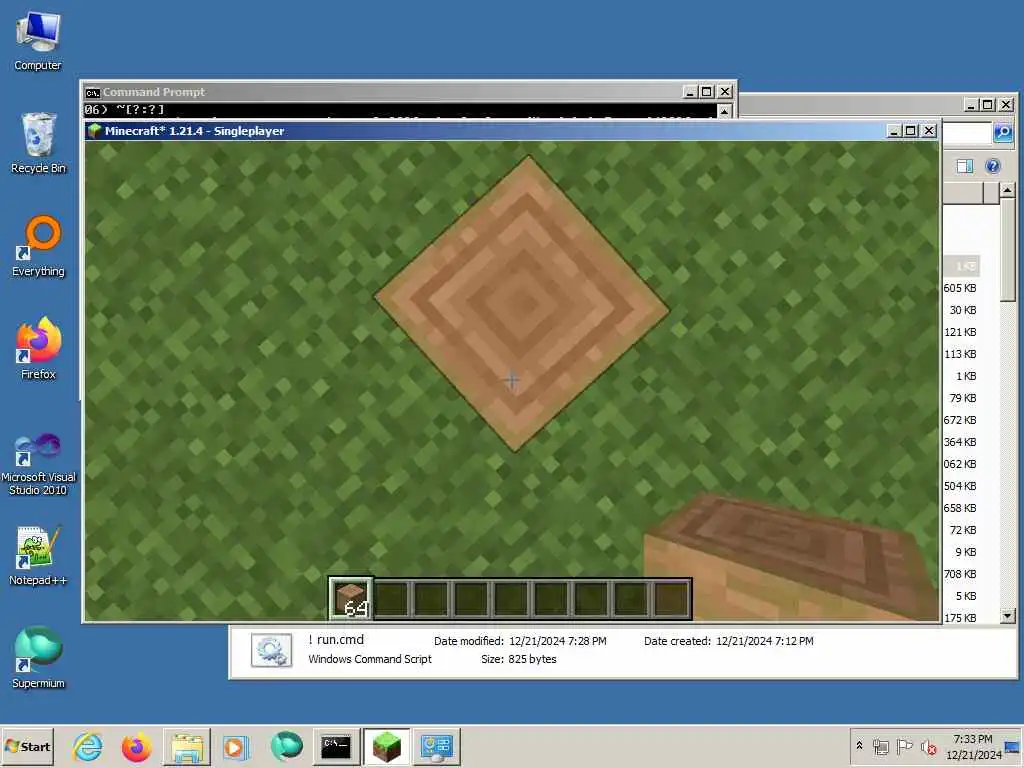The width and height of the screenshot is (1024, 768).
Task: Select the file row showing 504 KB
Action: tap(960, 486)
